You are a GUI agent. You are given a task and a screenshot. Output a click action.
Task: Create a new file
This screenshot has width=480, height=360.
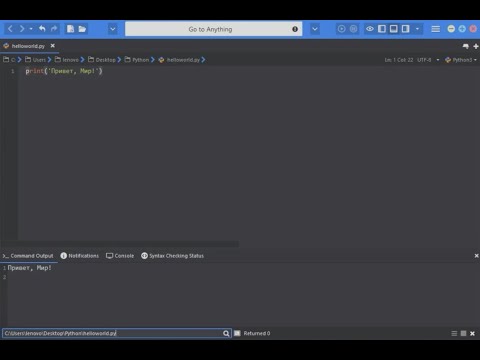coord(70,29)
